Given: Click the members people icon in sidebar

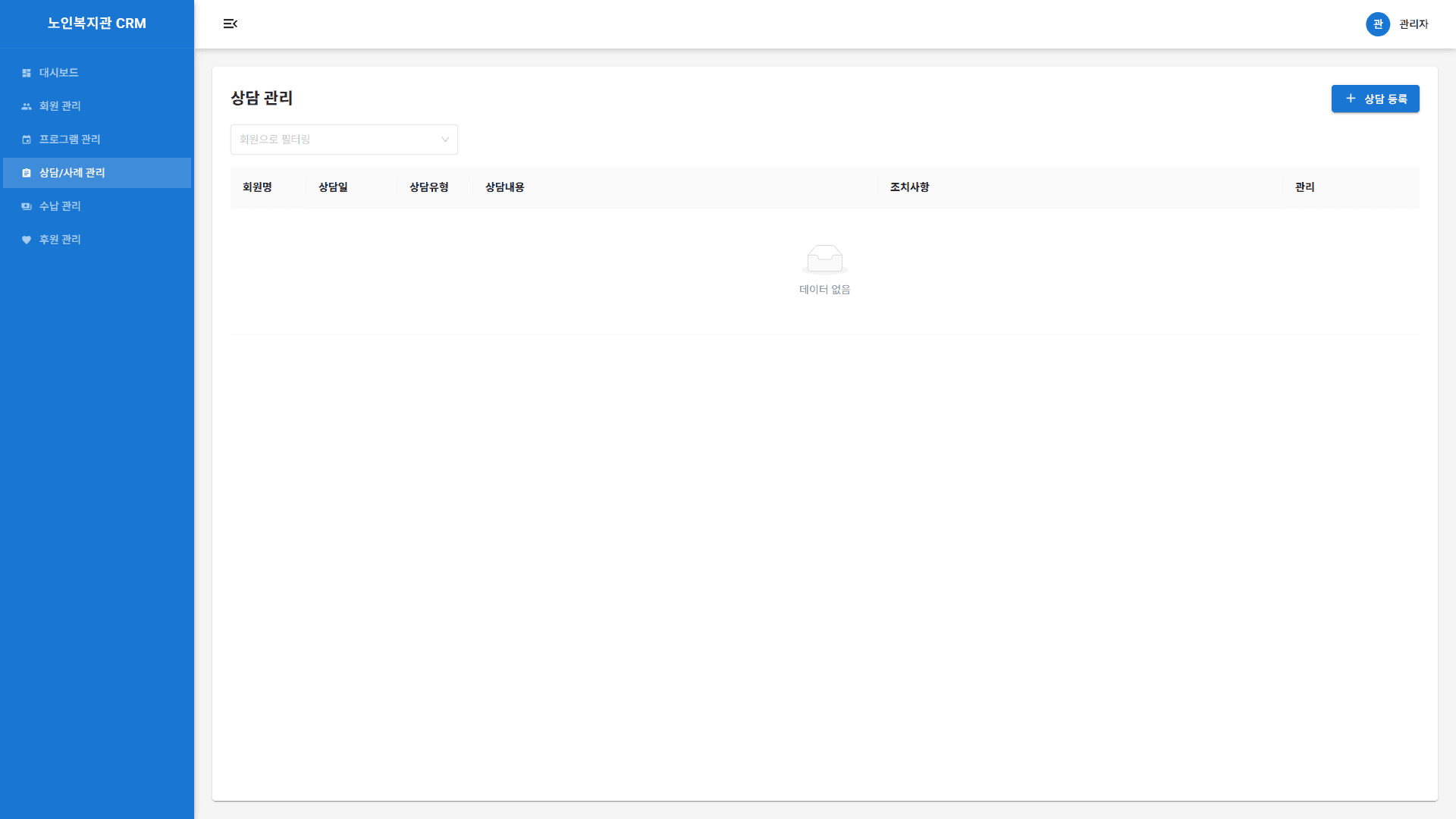Looking at the screenshot, I should [27, 106].
